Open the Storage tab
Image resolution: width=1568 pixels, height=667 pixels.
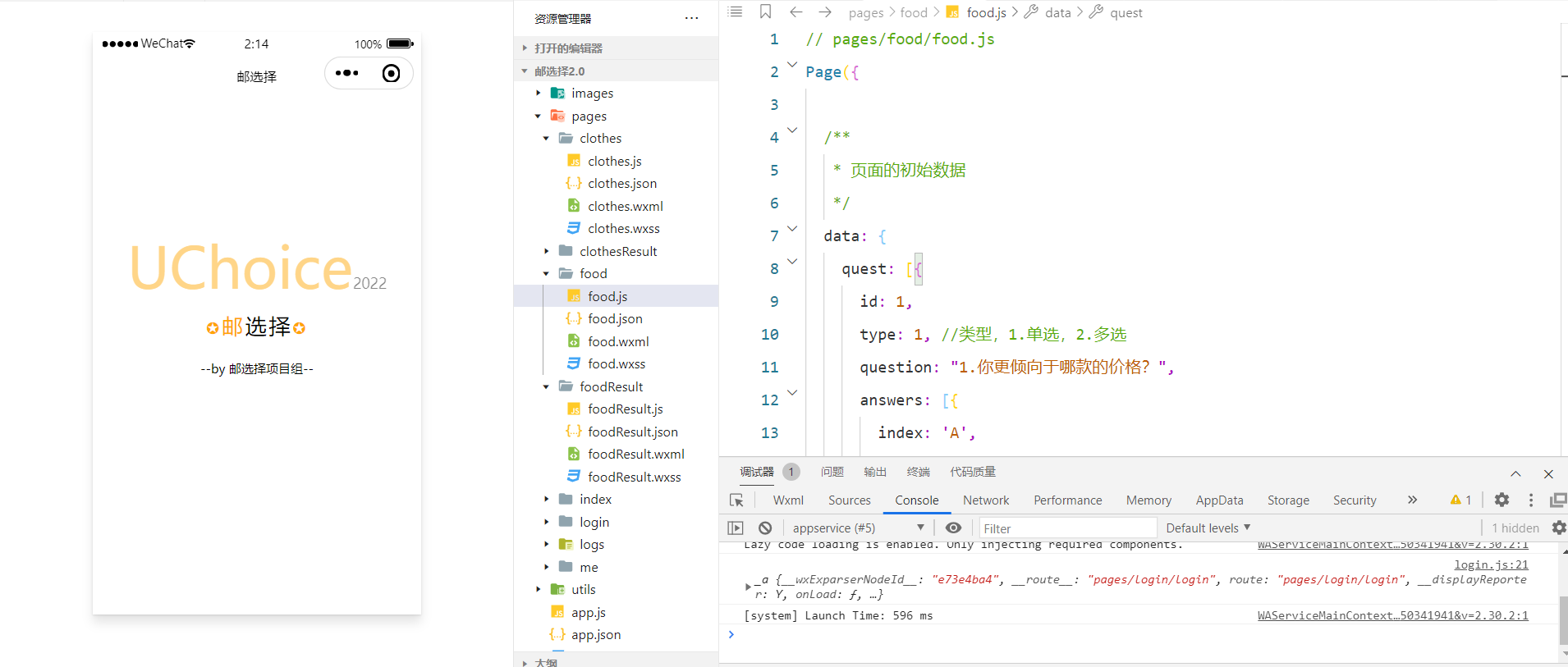click(x=1288, y=500)
